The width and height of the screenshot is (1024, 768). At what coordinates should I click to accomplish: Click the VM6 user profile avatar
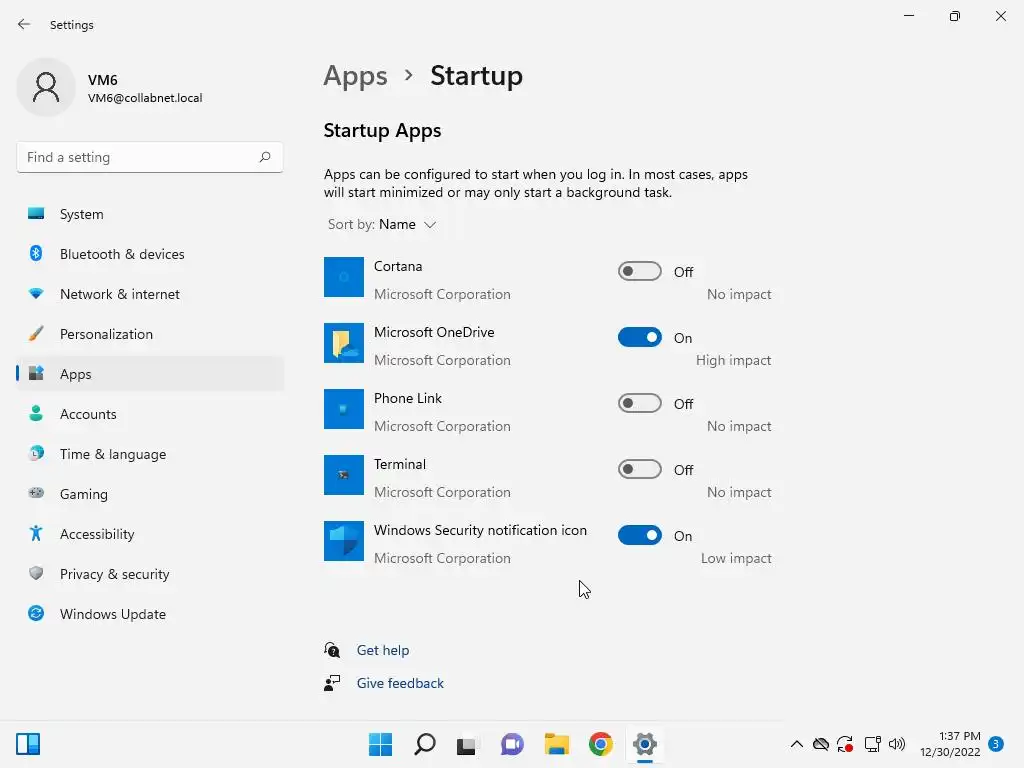coord(46,87)
